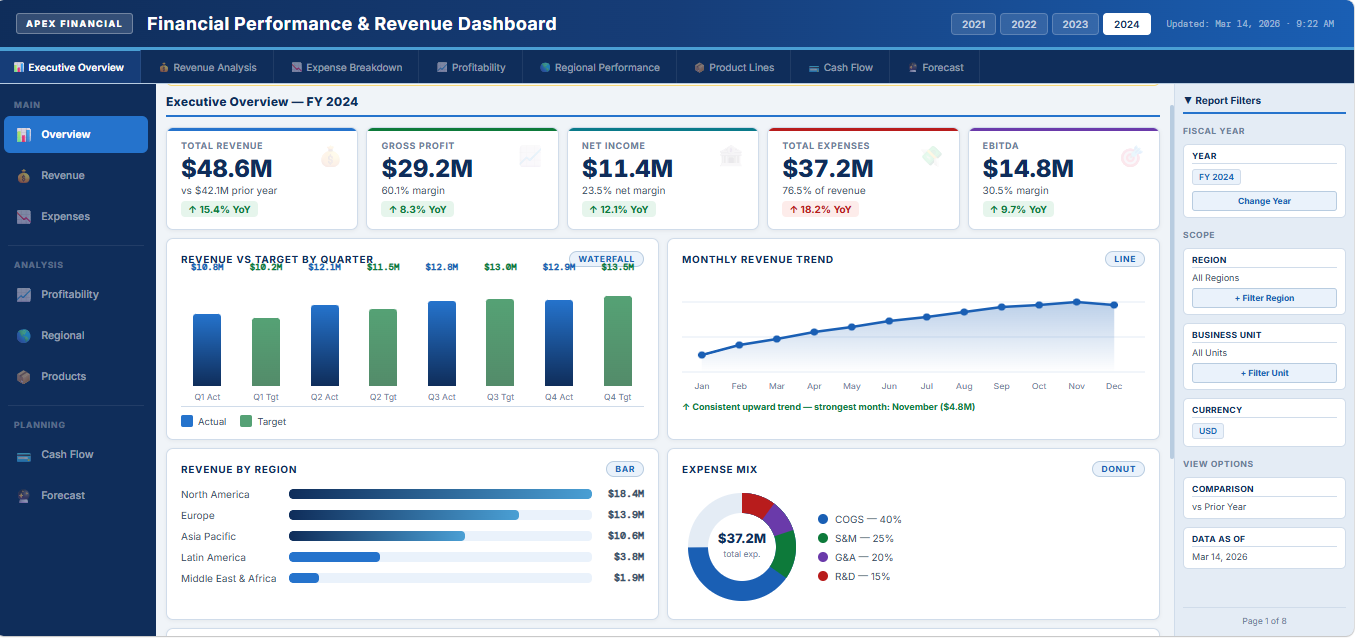Click the APEX FINANCIAL logo badge
Image resolution: width=1356 pixels, height=639 pixels.
pyautogui.click(x=75, y=23)
